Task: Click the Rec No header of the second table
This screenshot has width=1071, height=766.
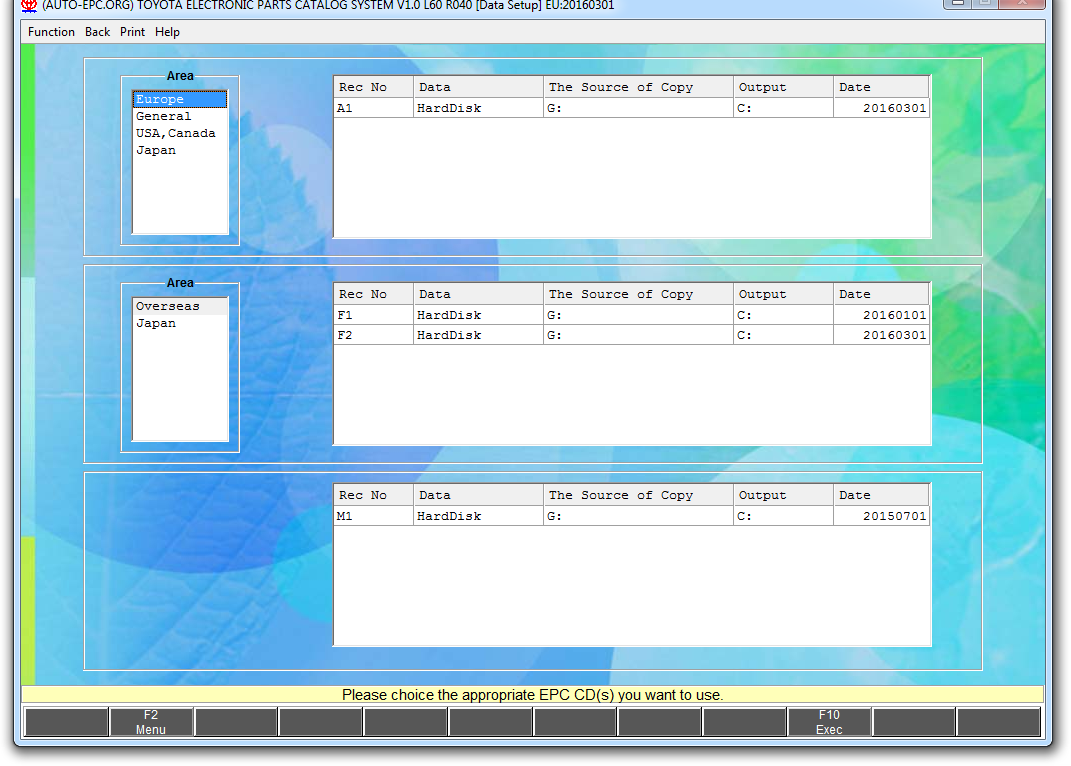Action: point(374,294)
